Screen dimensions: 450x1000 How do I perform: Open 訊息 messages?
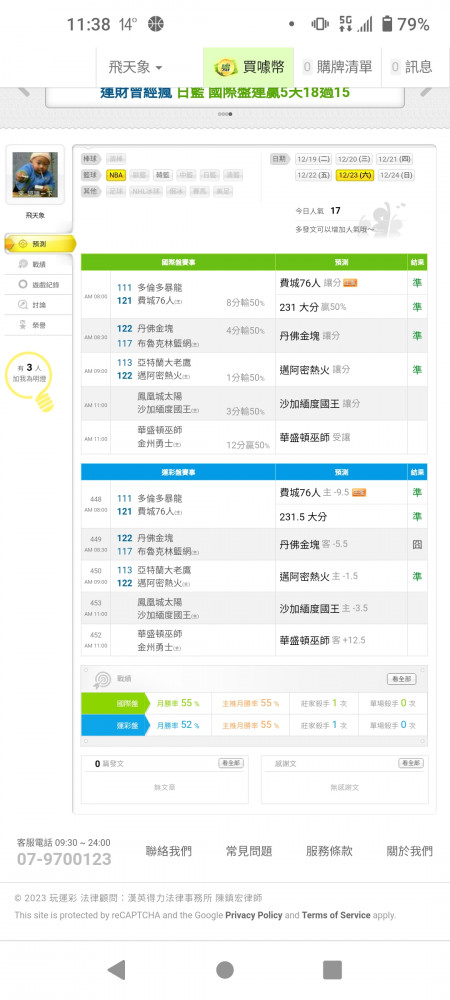tap(411, 66)
